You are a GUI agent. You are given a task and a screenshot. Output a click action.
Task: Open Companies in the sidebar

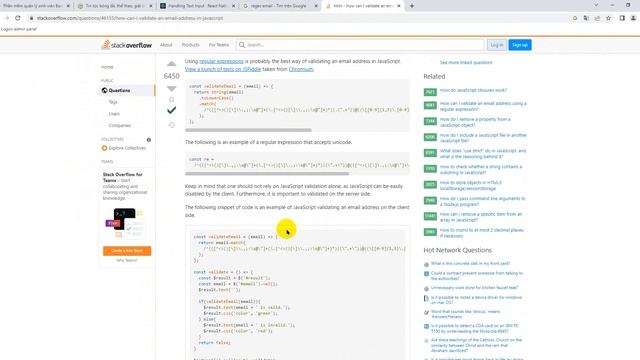point(120,125)
